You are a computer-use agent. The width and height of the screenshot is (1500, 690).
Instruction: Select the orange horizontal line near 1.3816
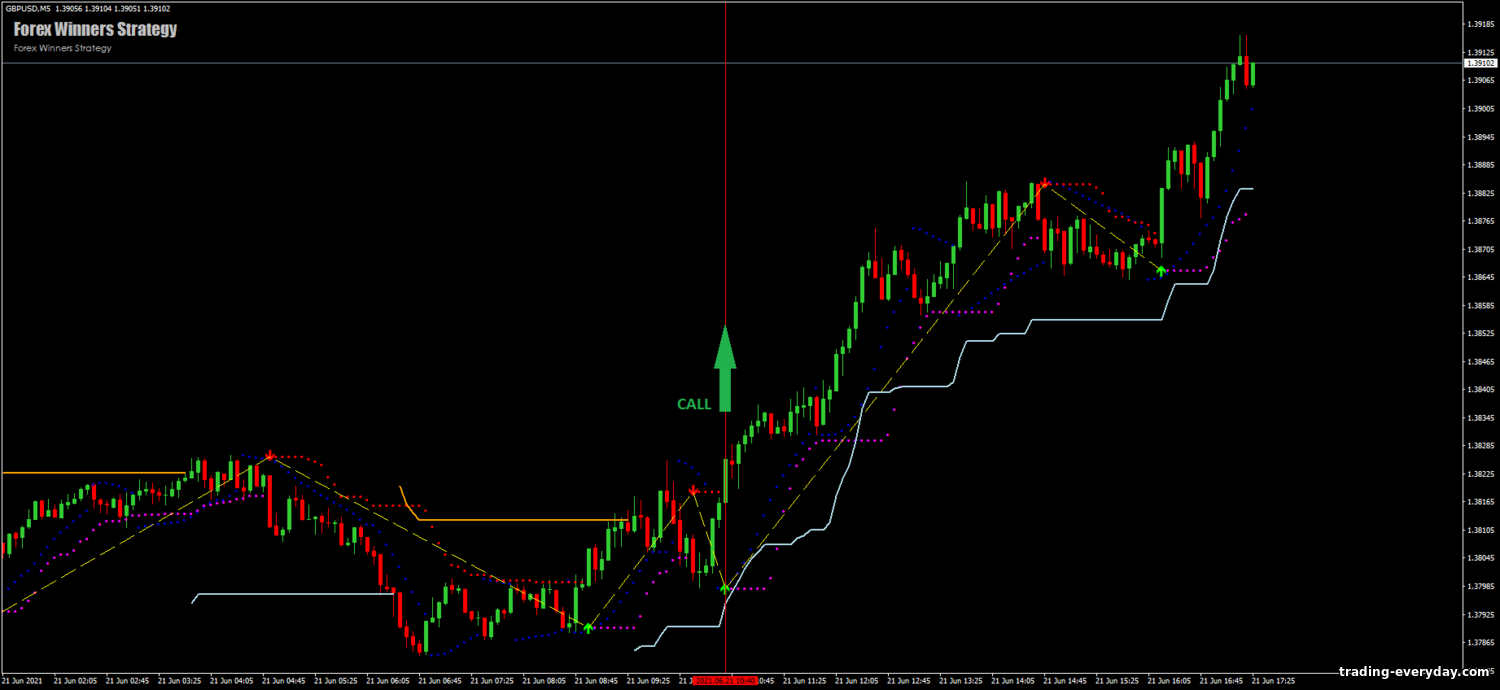tap(520, 520)
